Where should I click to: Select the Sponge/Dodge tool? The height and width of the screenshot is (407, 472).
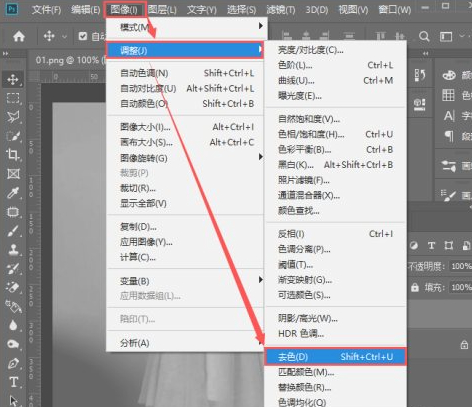[13, 344]
